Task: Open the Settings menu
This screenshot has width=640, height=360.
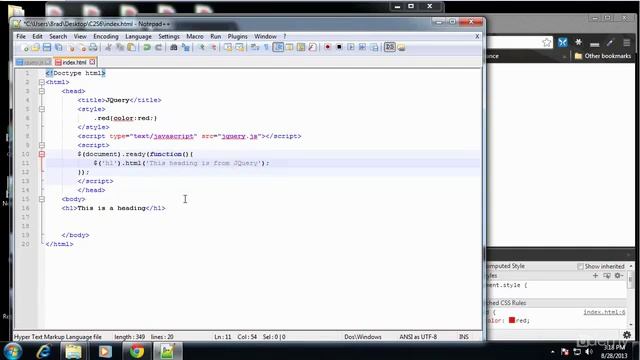Action: (169, 36)
